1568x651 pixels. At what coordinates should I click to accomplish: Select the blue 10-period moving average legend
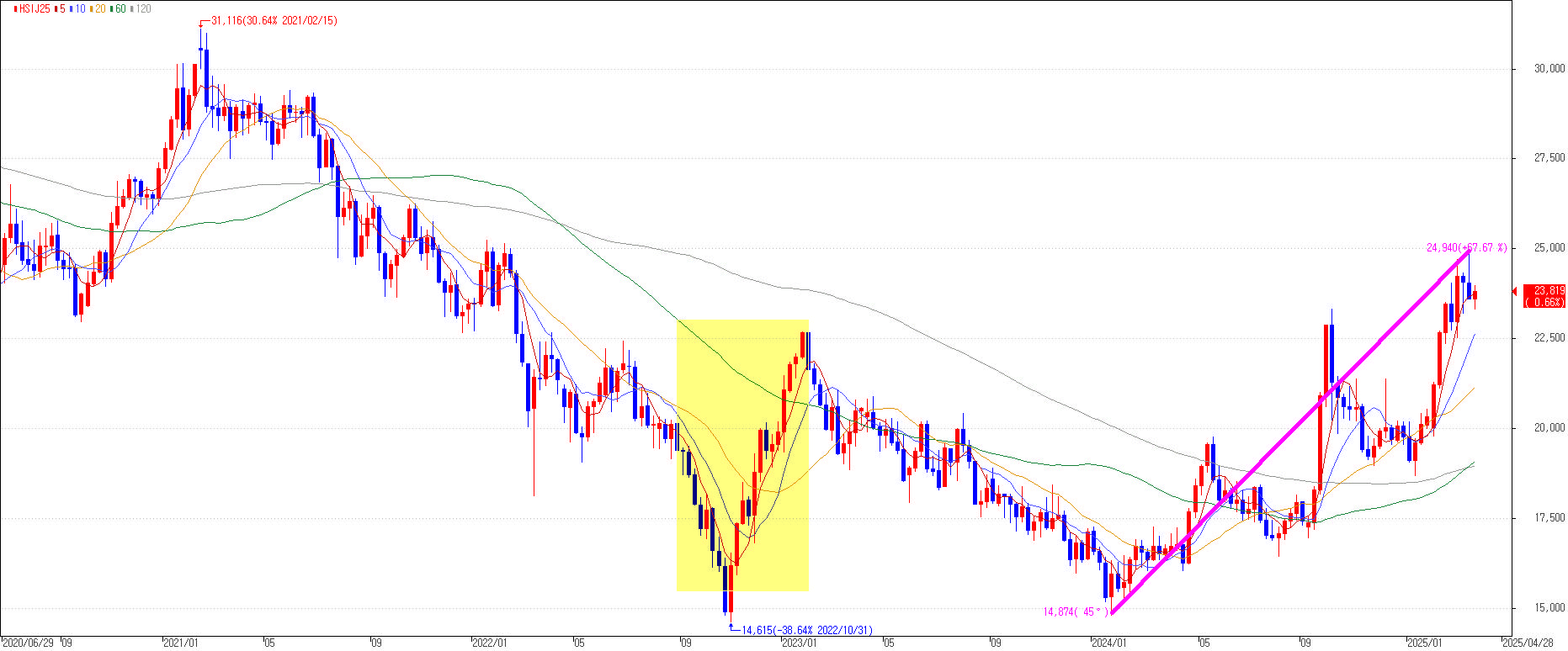tap(79, 8)
